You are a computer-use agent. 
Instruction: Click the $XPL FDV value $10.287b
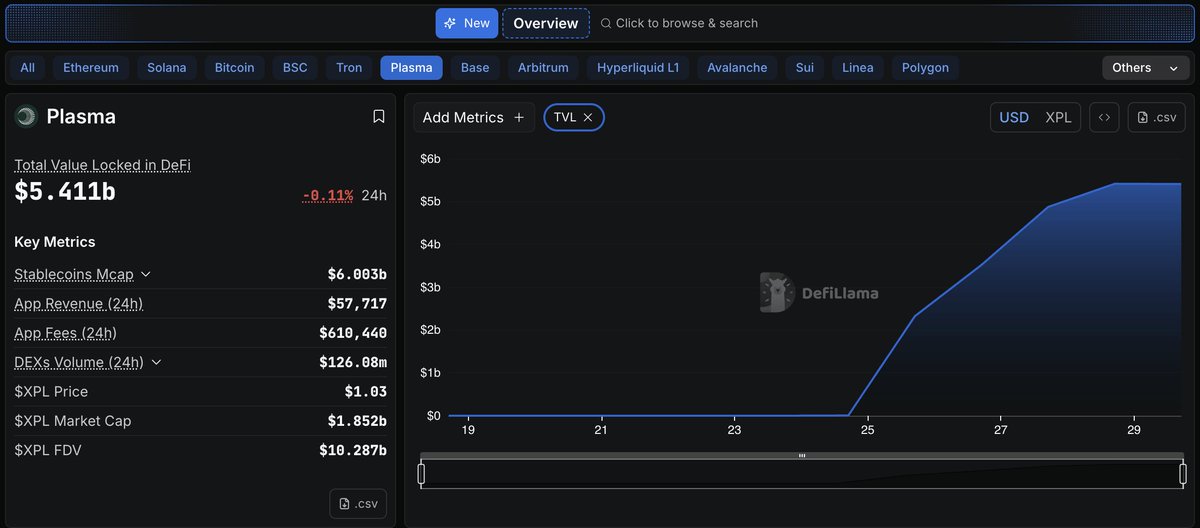point(353,450)
